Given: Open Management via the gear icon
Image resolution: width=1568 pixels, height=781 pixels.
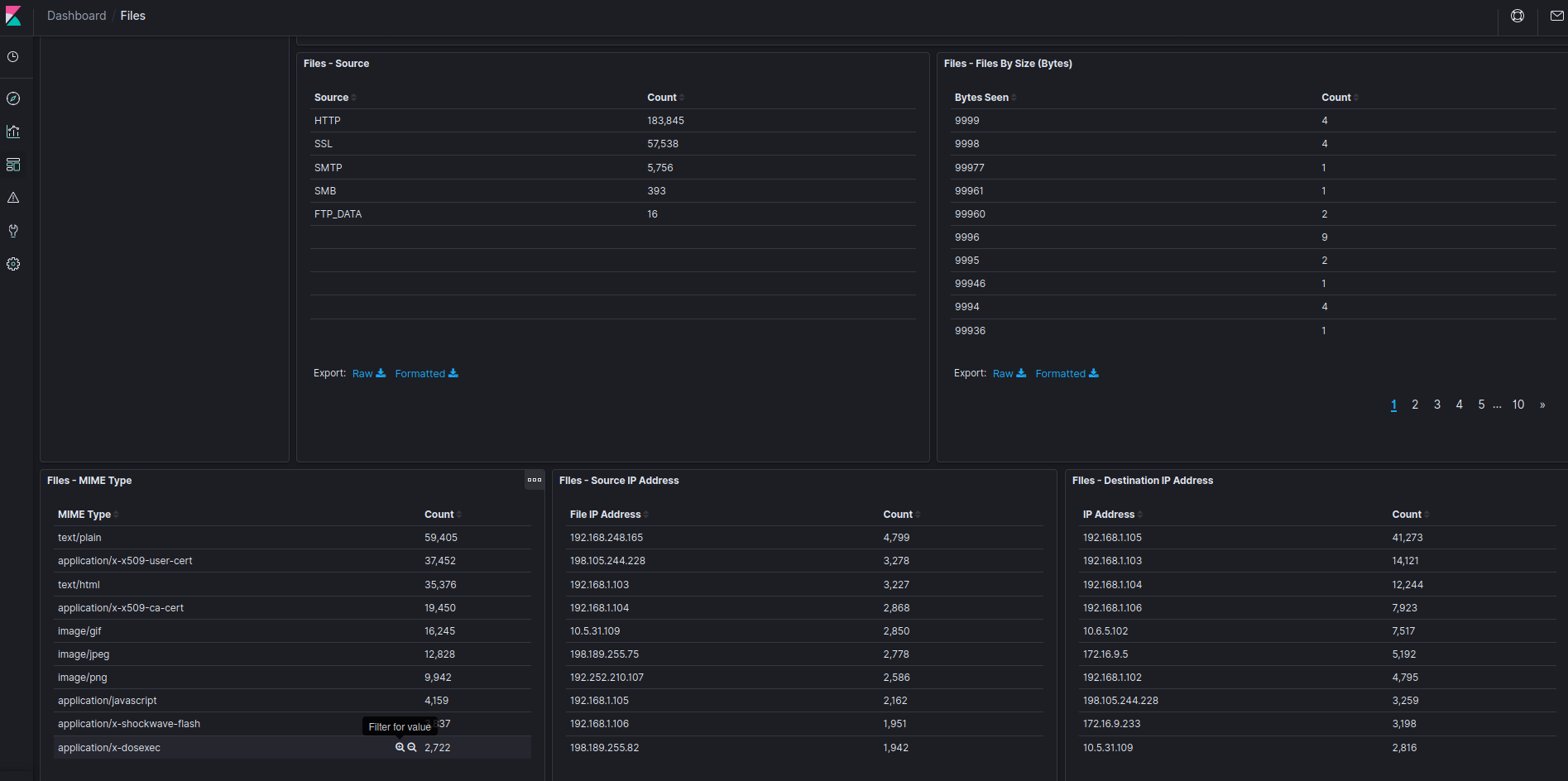Looking at the screenshot, I should pos(12,263).
